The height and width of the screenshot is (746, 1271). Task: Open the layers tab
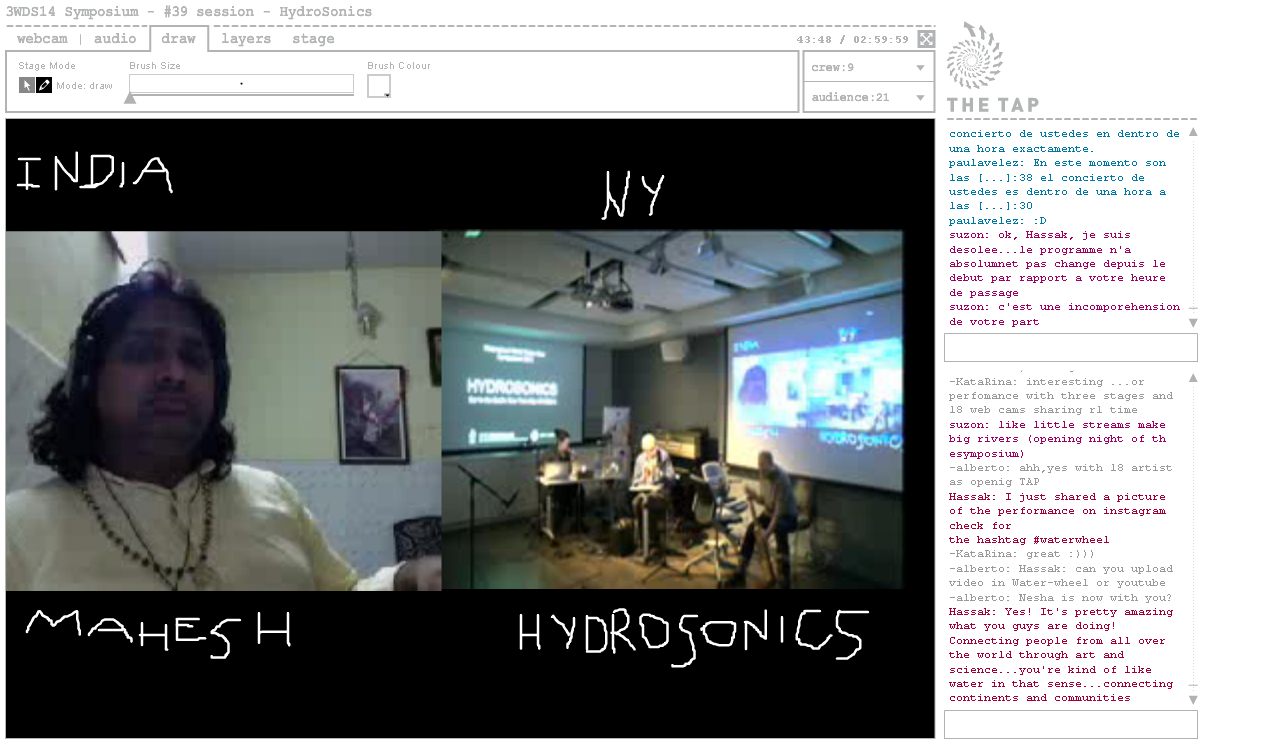pyautogui.click(x=246, y=39)
